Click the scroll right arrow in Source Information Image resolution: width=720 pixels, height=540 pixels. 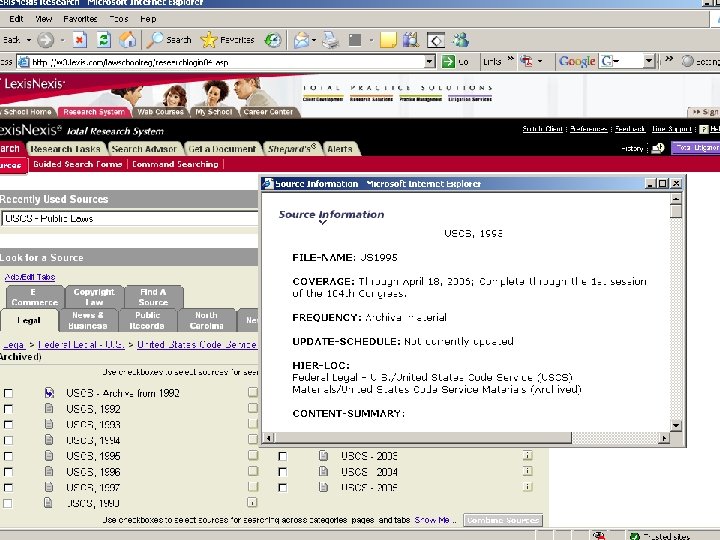(x=664, y=438)
